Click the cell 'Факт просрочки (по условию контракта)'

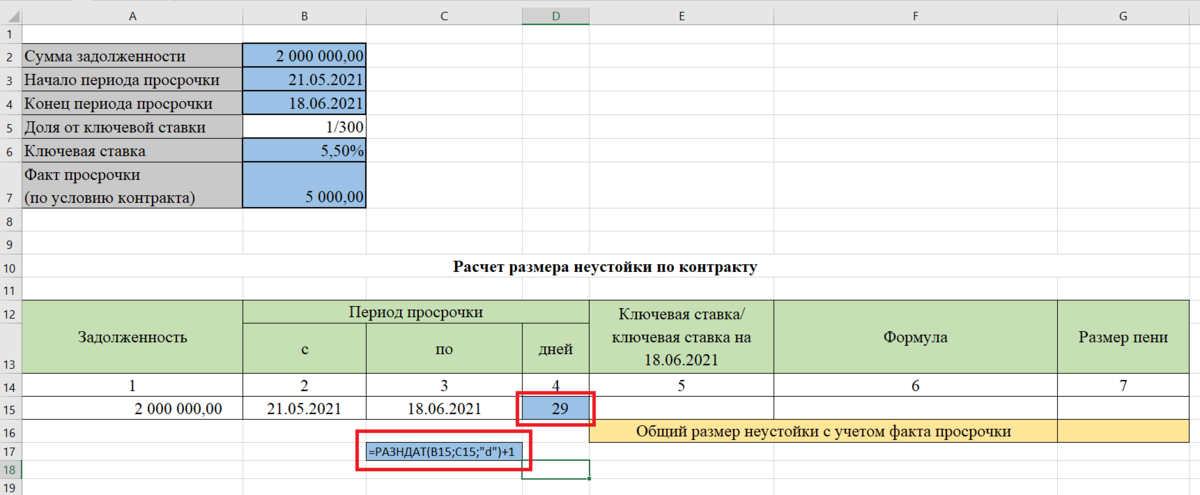132,186
